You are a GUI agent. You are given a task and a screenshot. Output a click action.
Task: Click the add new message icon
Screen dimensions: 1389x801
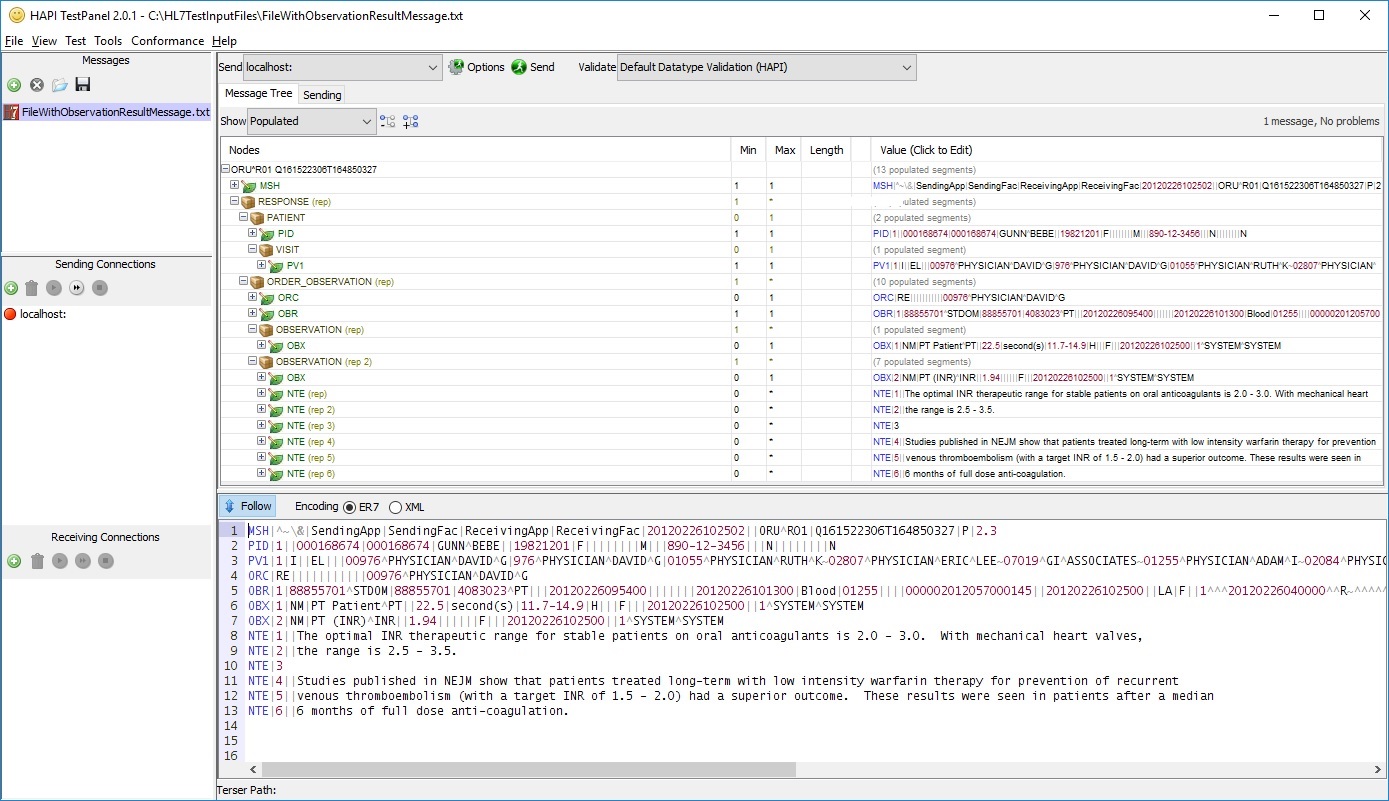(x=14, y=85)
